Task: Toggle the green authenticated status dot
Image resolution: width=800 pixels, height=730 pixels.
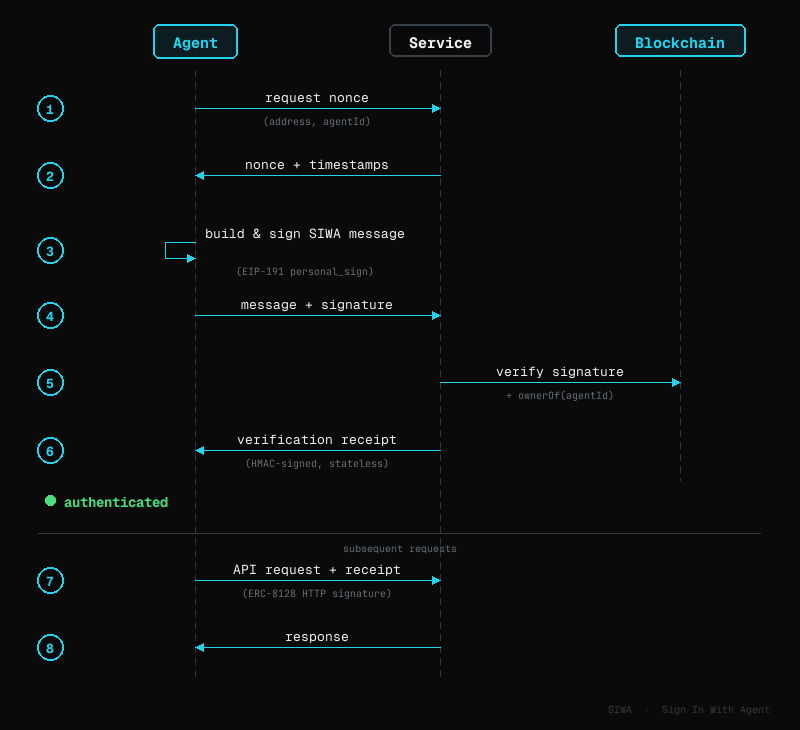Action: coord(50,501)
